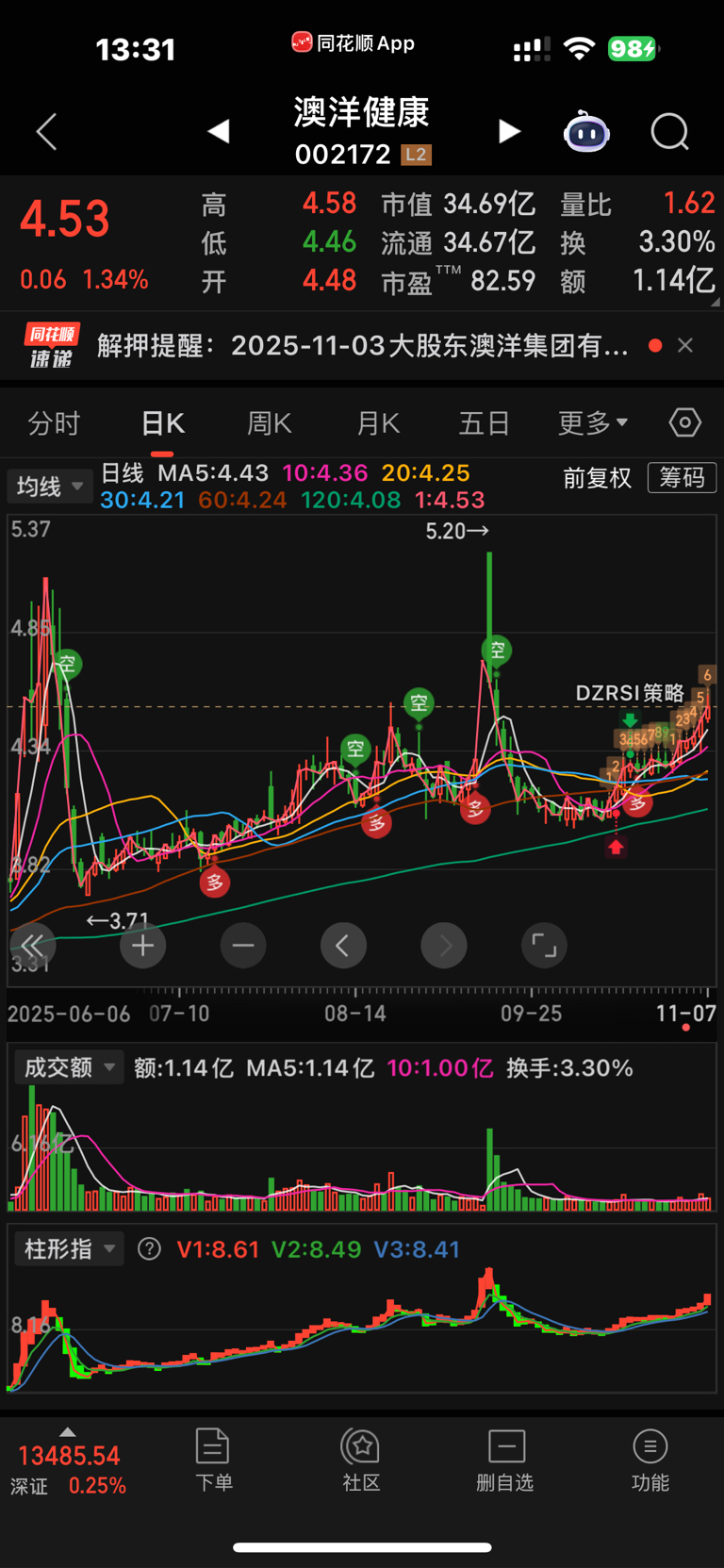Open the 柱形指 indicator dropdown
Image resolution: width=724 pixels, height=1568 pixels.
coord(68,1249)
